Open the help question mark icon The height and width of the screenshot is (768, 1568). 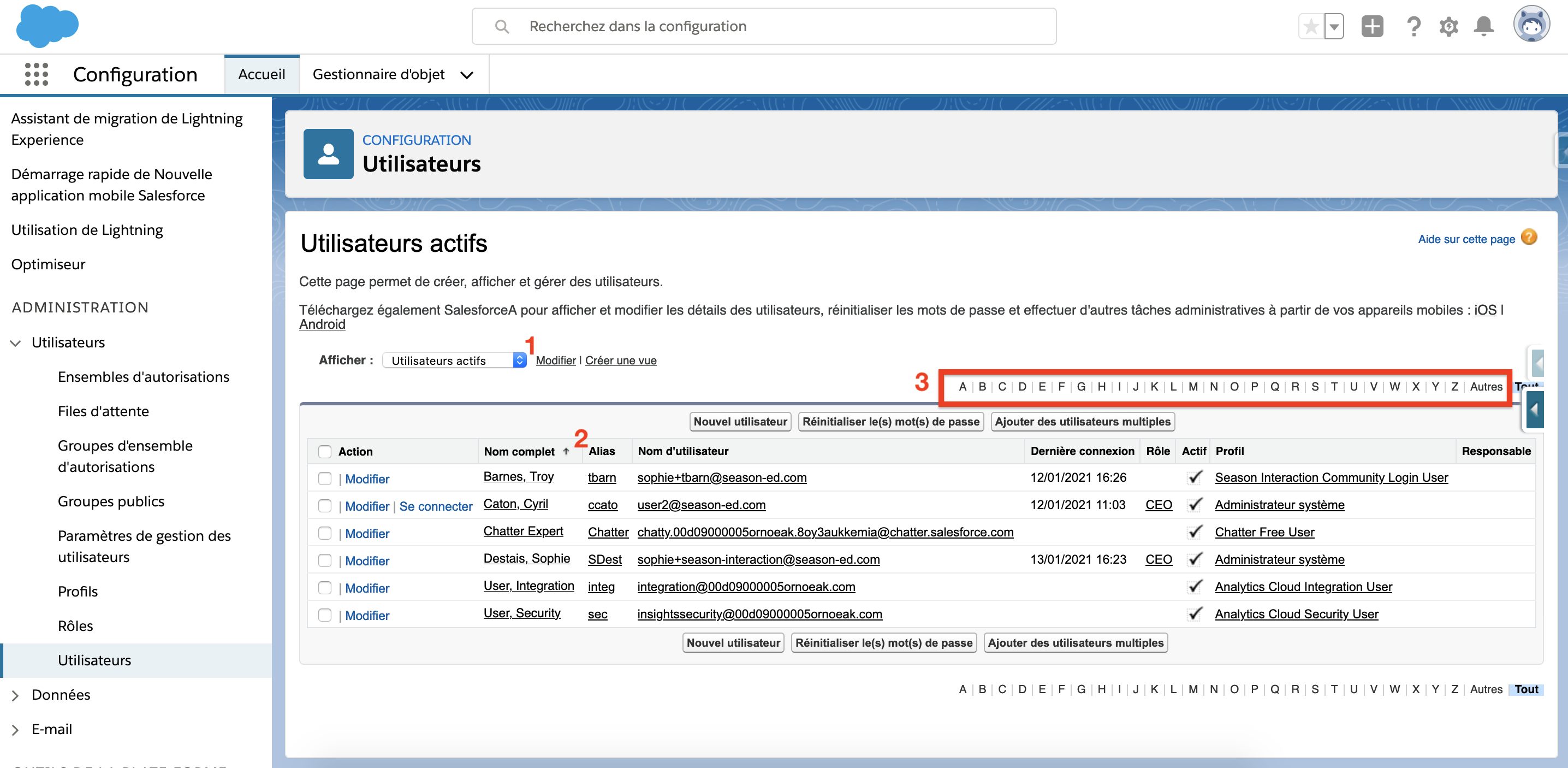click(1413, 26)
